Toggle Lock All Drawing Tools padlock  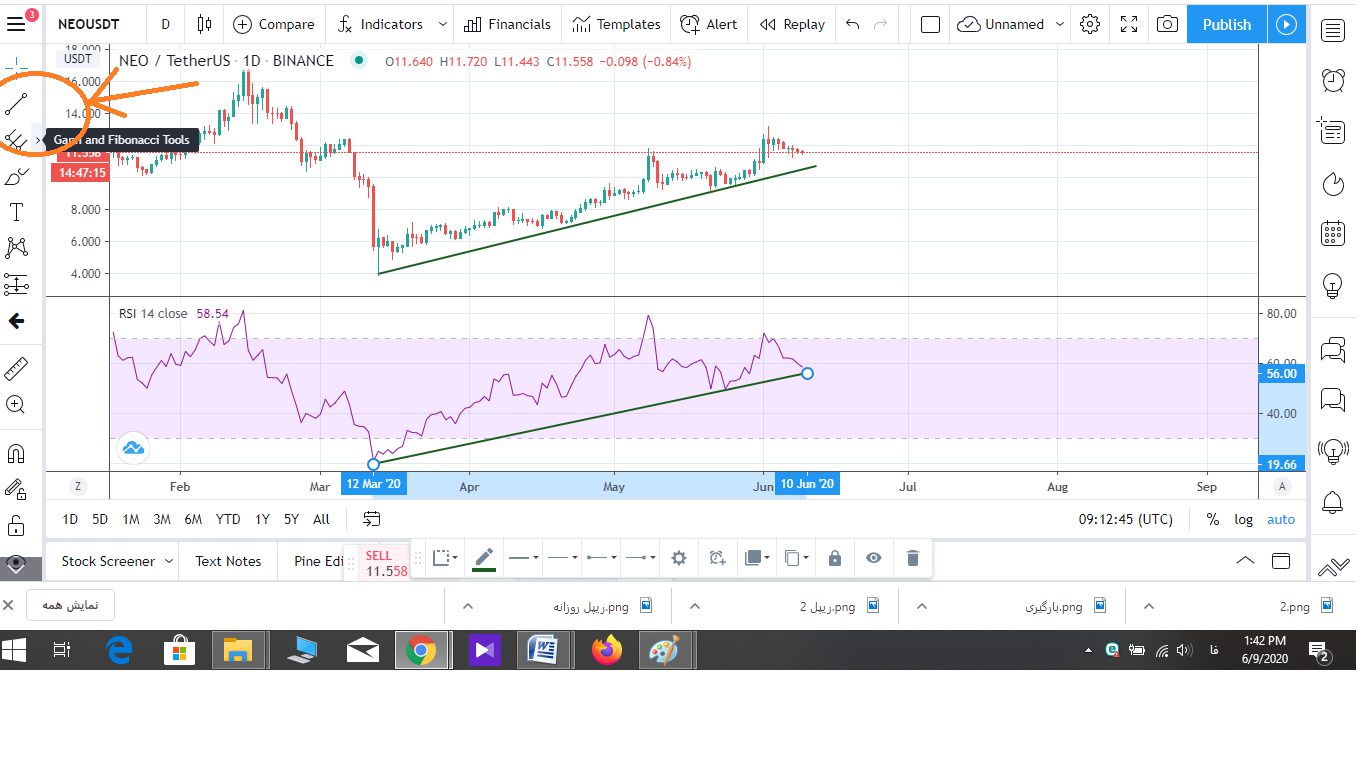click(x=16, y=526)
